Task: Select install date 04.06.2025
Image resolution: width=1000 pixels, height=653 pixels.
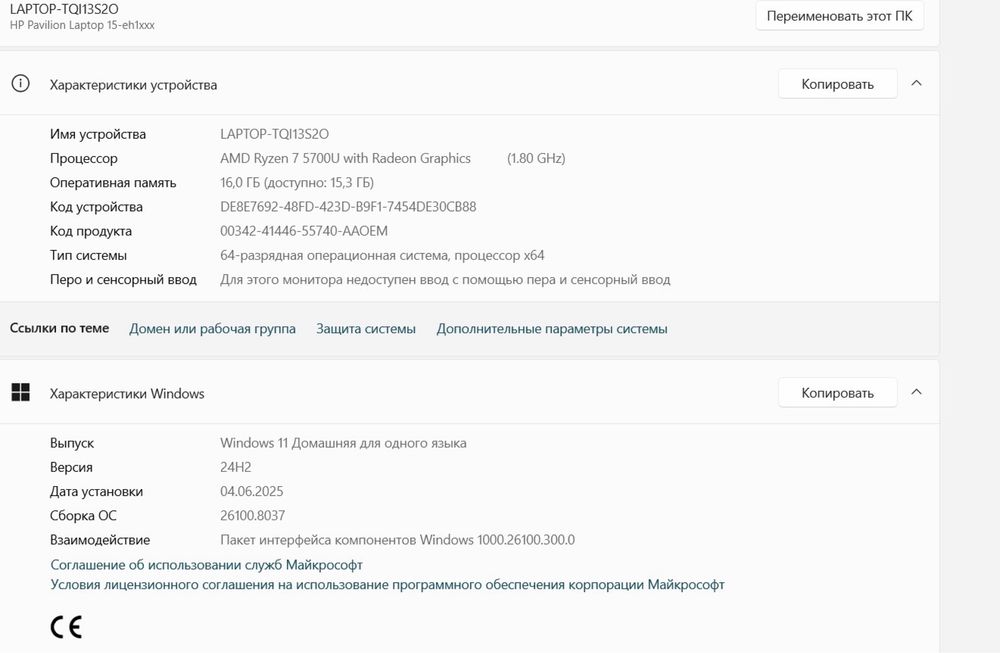Action: (x=251, y=491)
